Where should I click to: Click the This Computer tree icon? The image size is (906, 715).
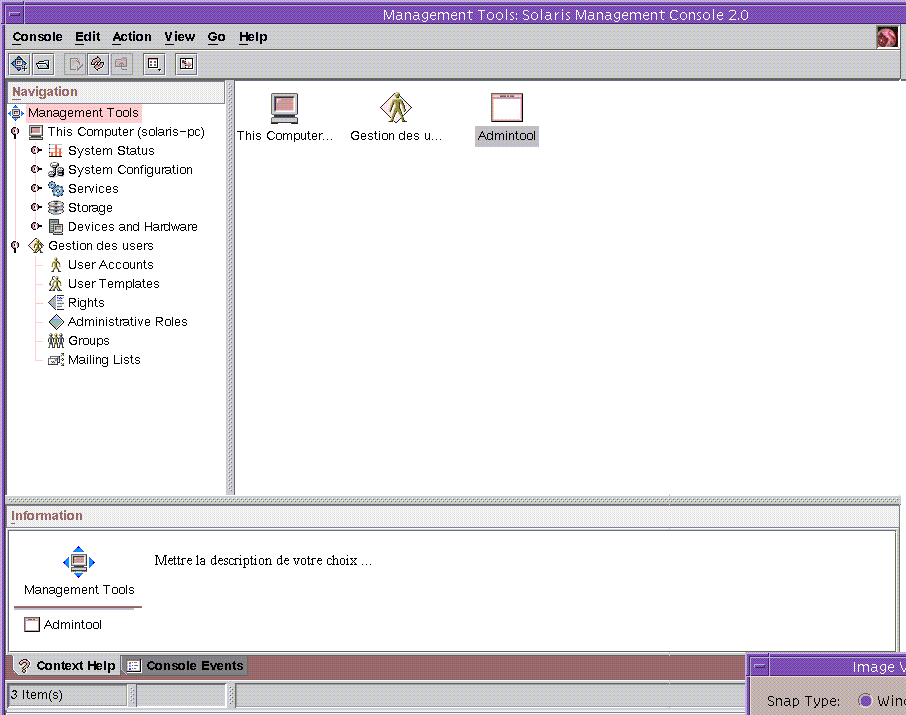(x=36, y=132)
